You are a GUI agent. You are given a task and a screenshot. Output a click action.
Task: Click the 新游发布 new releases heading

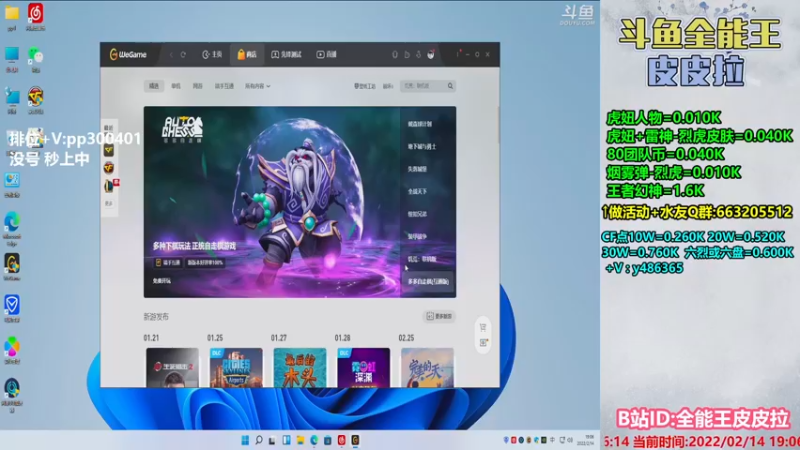point(156,317)
